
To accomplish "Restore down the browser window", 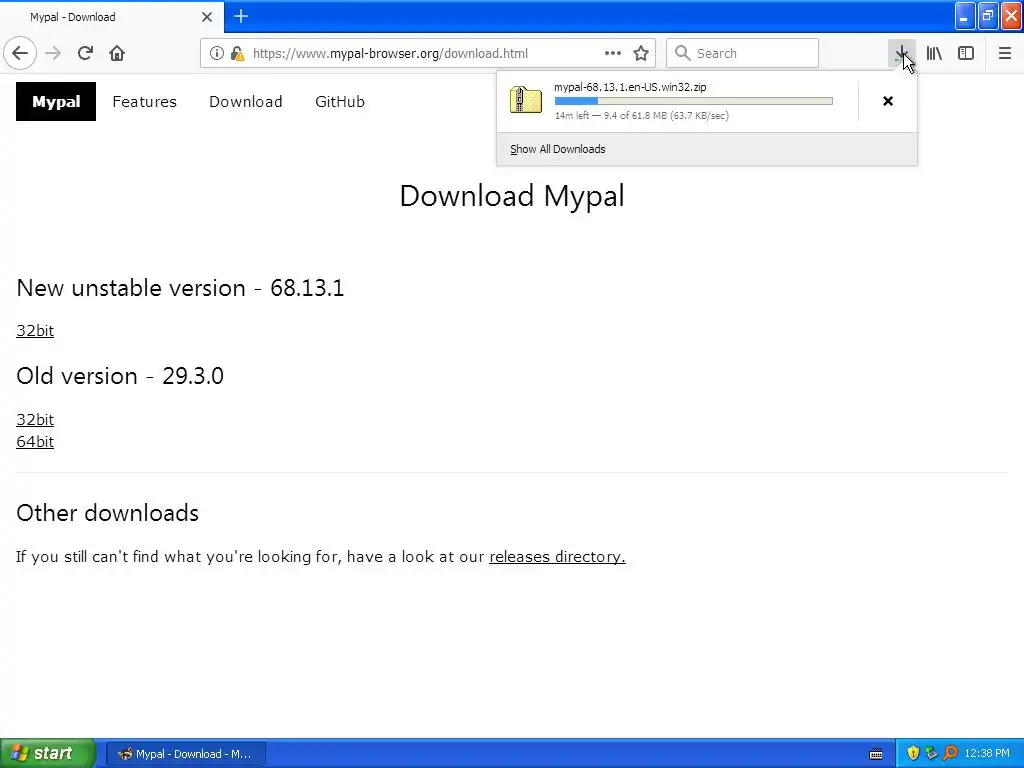I will pyautogui.click(x=988, y=16).
